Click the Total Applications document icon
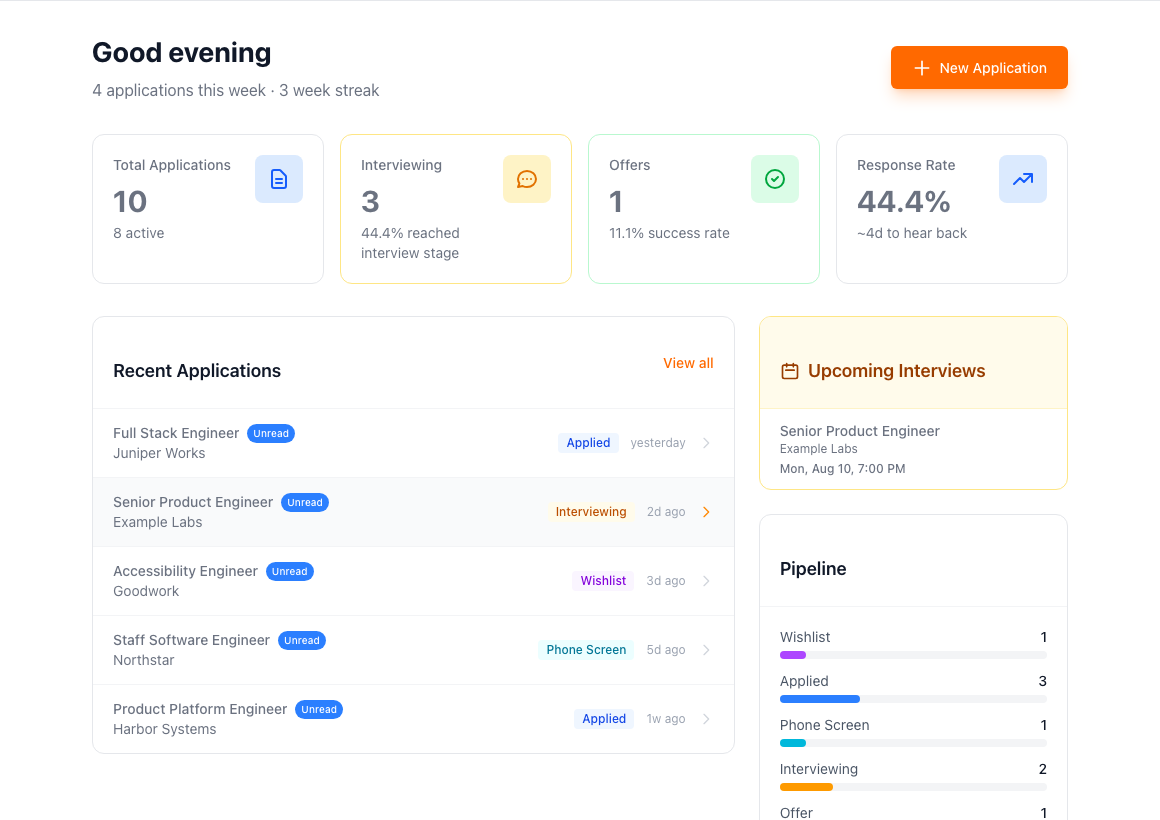The height and width of the screenshot is (820, 1160). pyautogui.click(x=279, y=179)
